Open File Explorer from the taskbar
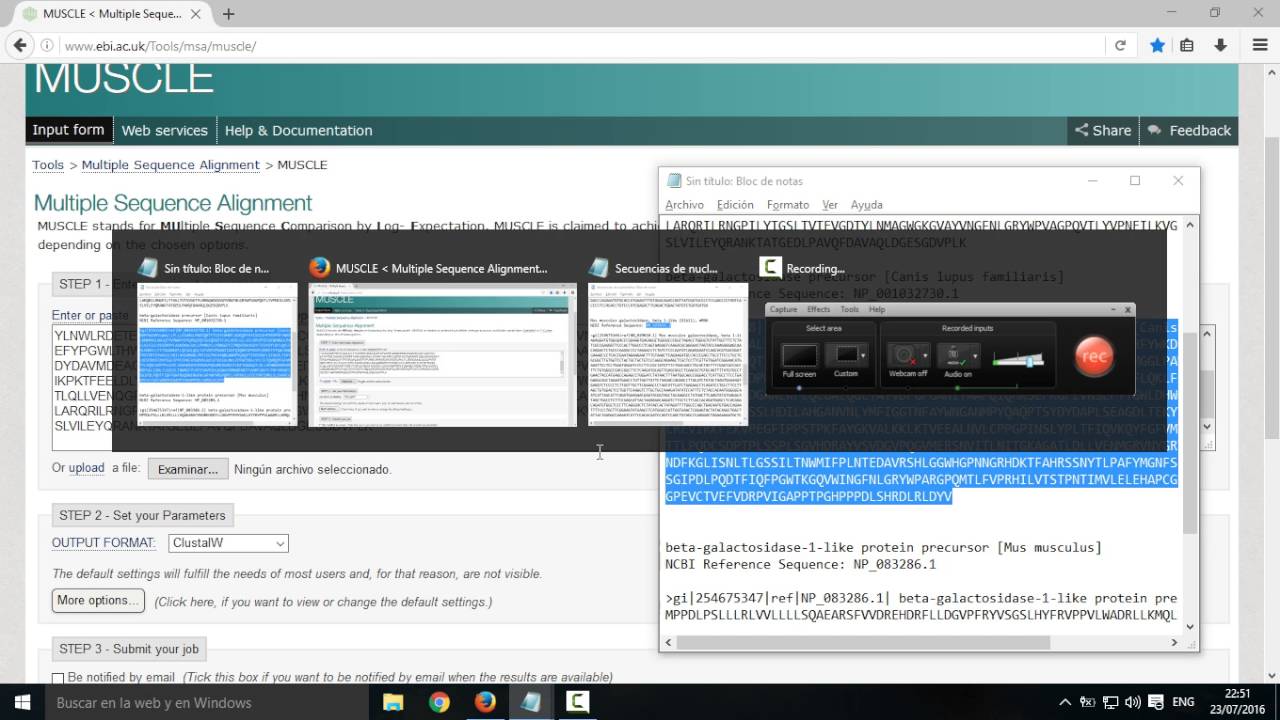 pos(393,702)
